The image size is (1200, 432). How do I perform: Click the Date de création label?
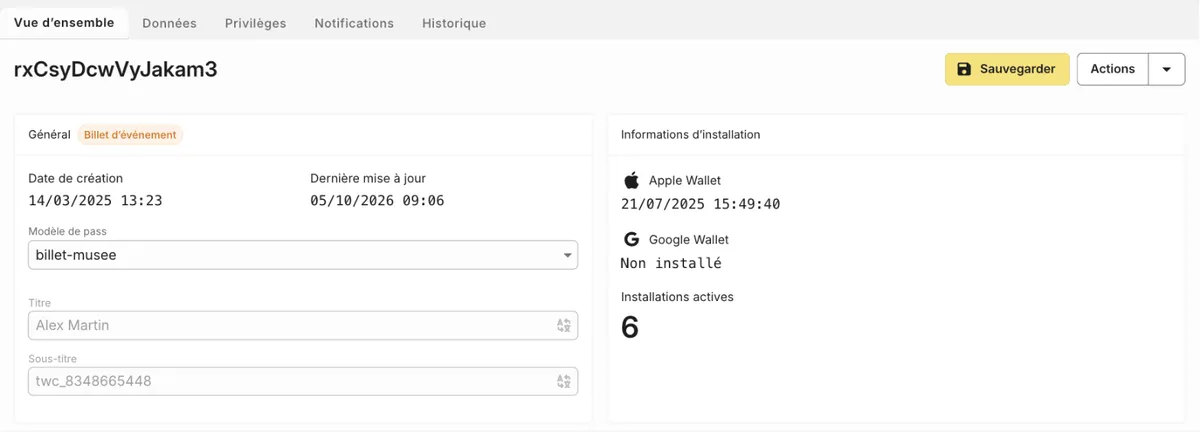coord(76,178)
